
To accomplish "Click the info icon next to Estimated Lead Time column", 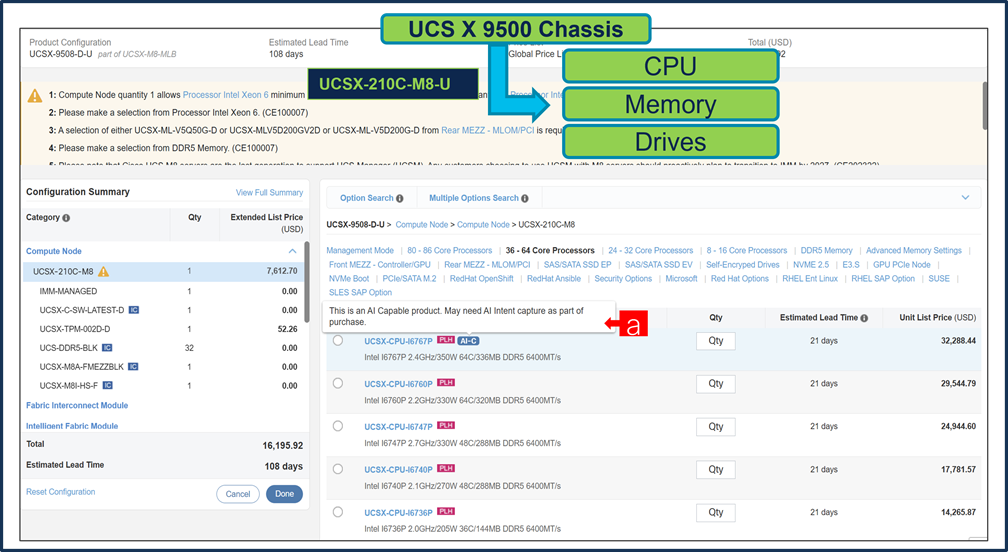I will (864, 318).
